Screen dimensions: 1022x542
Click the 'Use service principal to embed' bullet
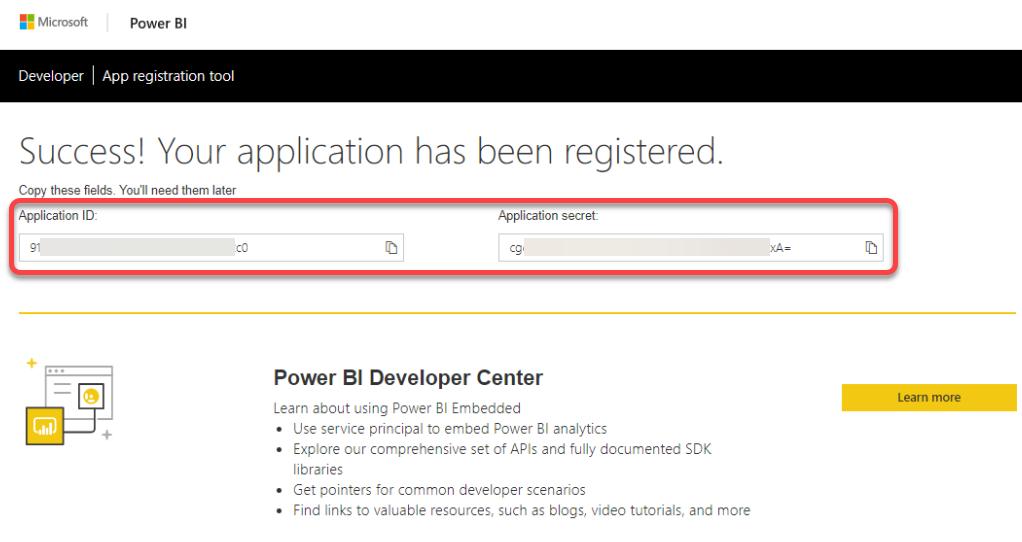pos(450,429)
